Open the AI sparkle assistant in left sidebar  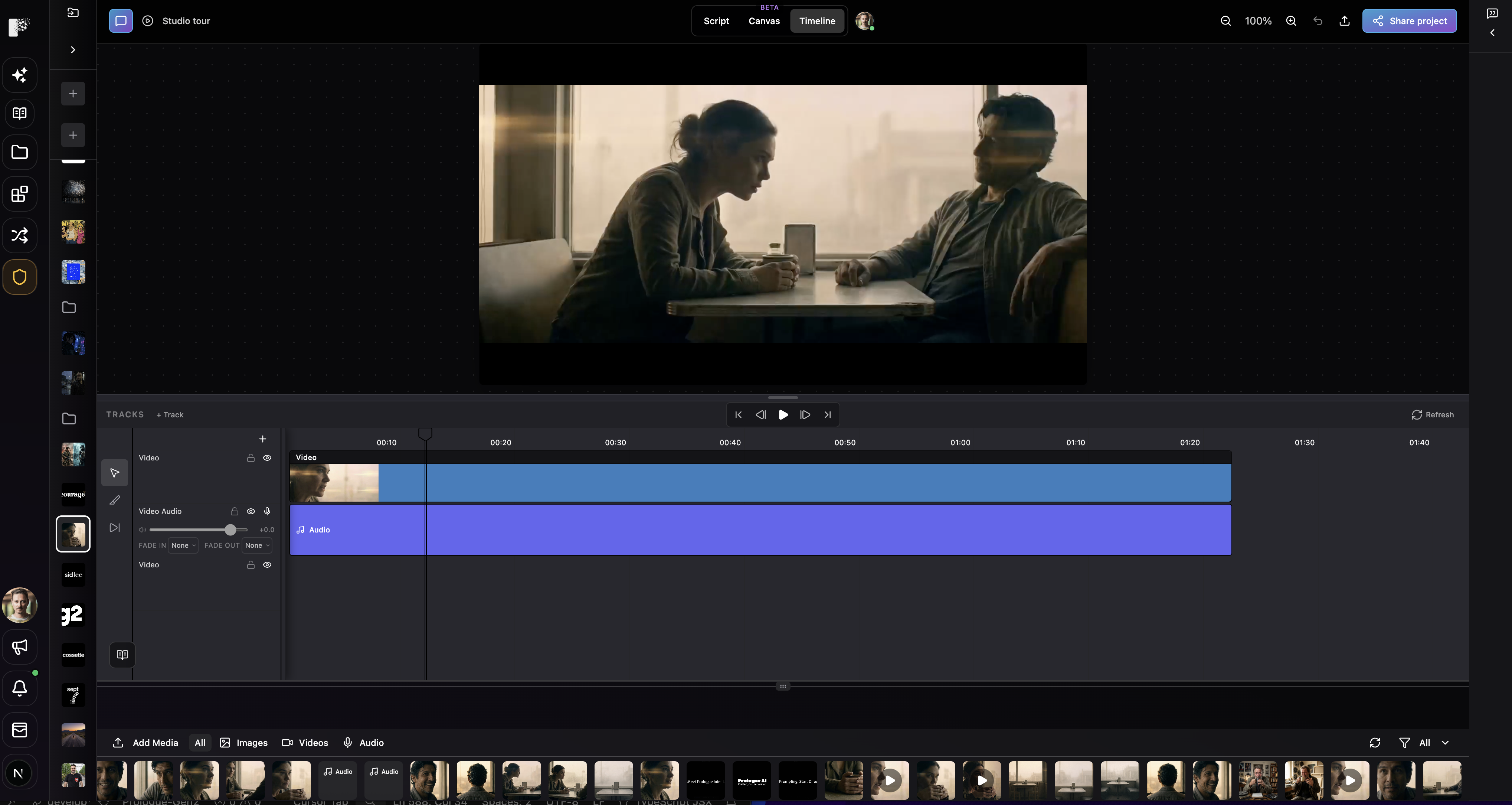pos(19,75)
